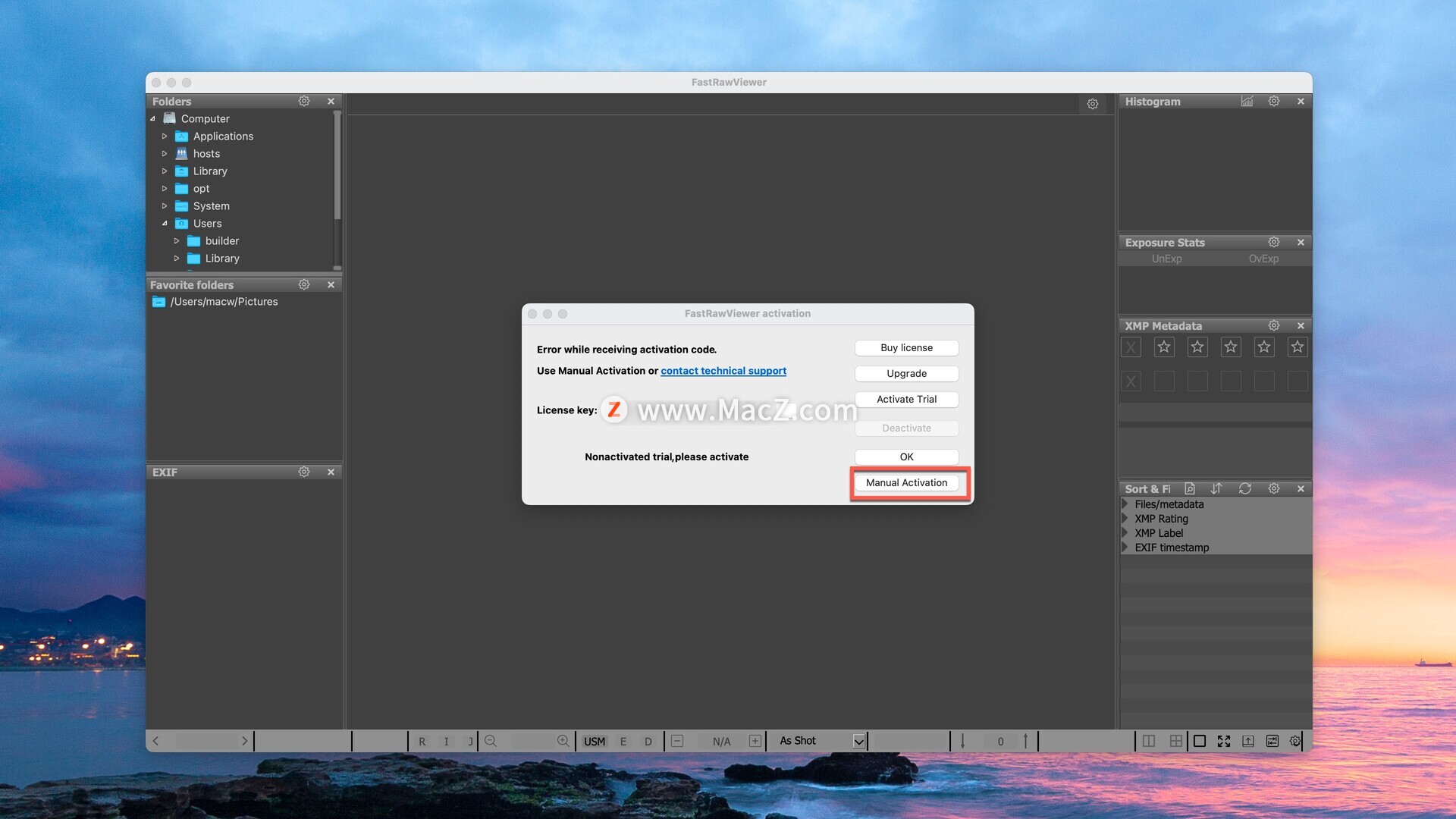Screen dimensions: 1456x819
Task: Click the Manual Activation button
Action: [x=906, y=482]
